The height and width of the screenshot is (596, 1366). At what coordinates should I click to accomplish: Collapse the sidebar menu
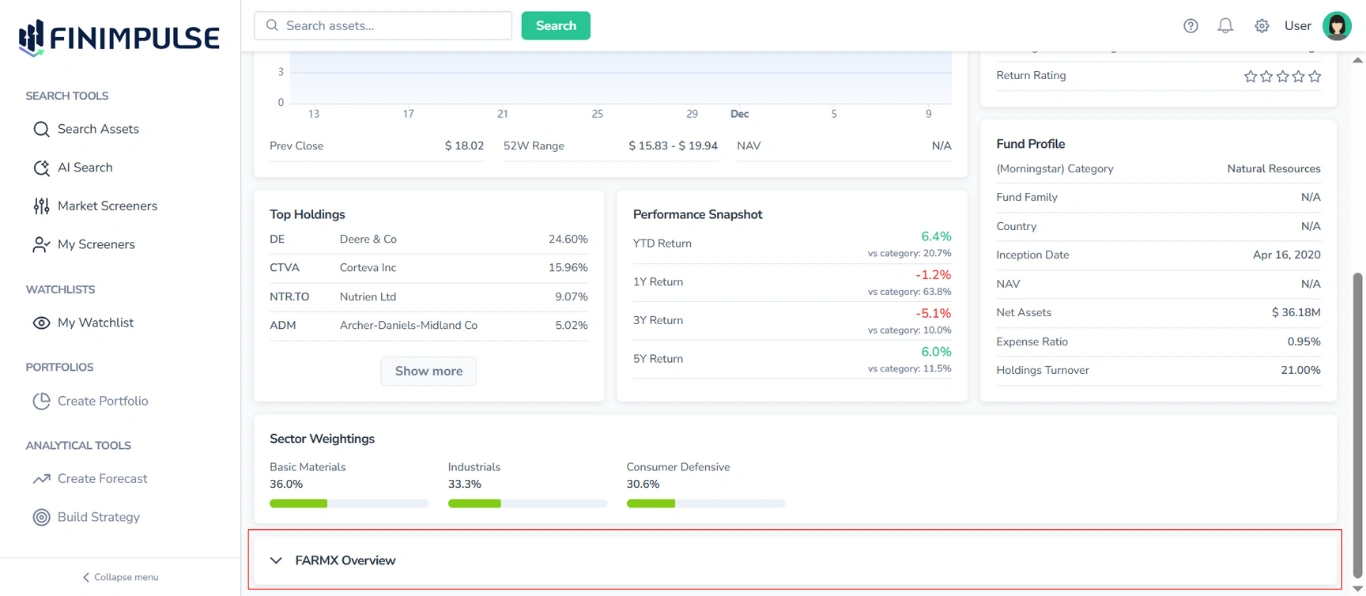pyautogui.click(x=119, y=577)
